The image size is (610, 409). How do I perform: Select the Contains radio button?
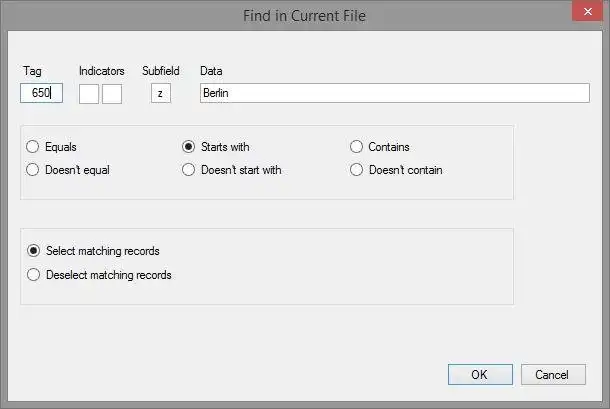click(x=356, y=147)
